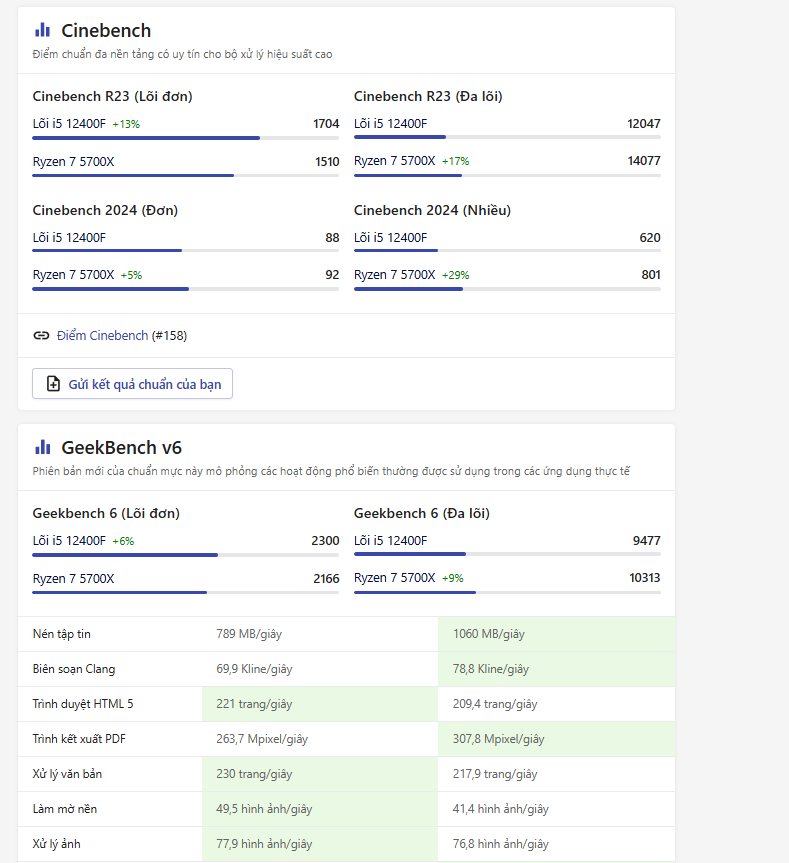Click Ryzen 7 5700X under Cinebench R23 (Đa lõi)

[x=394, y=161]
